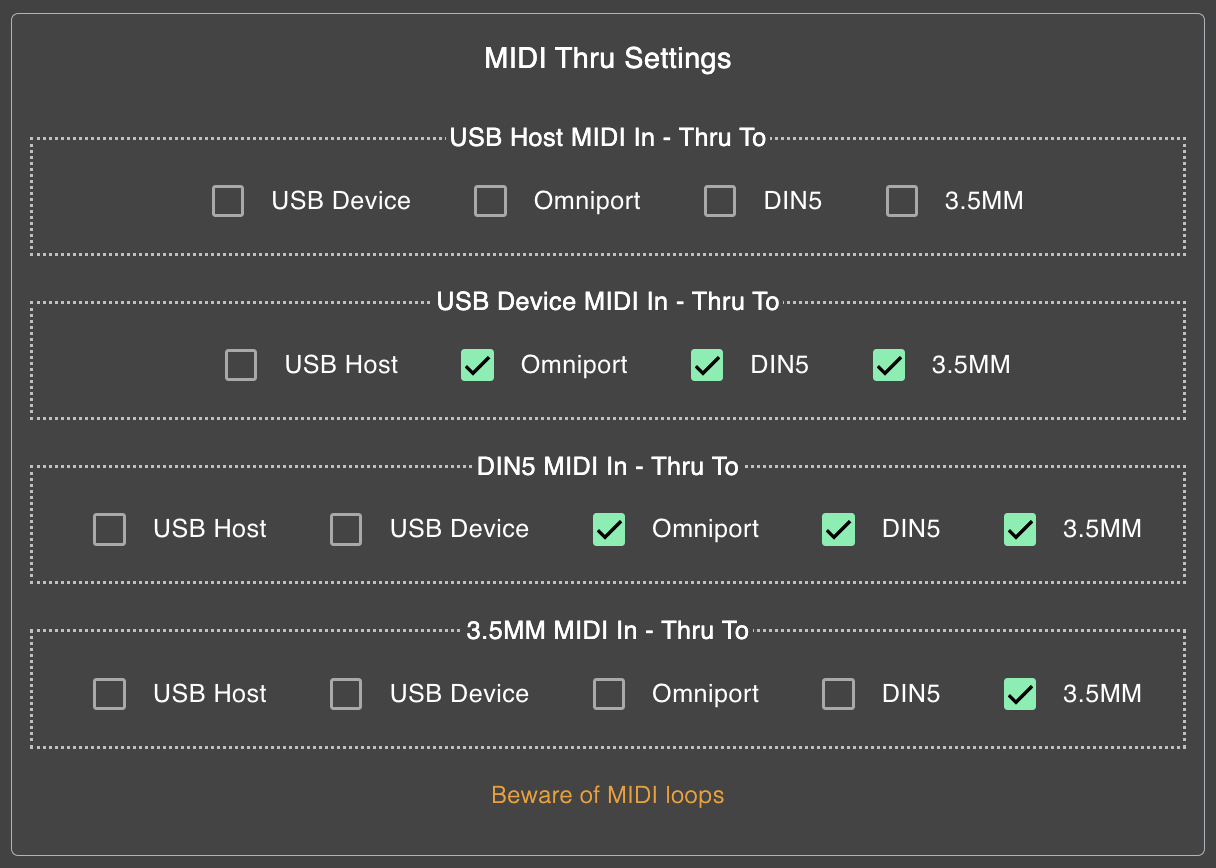Screen dimensions: 1216x868
Task: Uncheck 3.5MM under USB Device MIDI In
Action: click(889, 365)
